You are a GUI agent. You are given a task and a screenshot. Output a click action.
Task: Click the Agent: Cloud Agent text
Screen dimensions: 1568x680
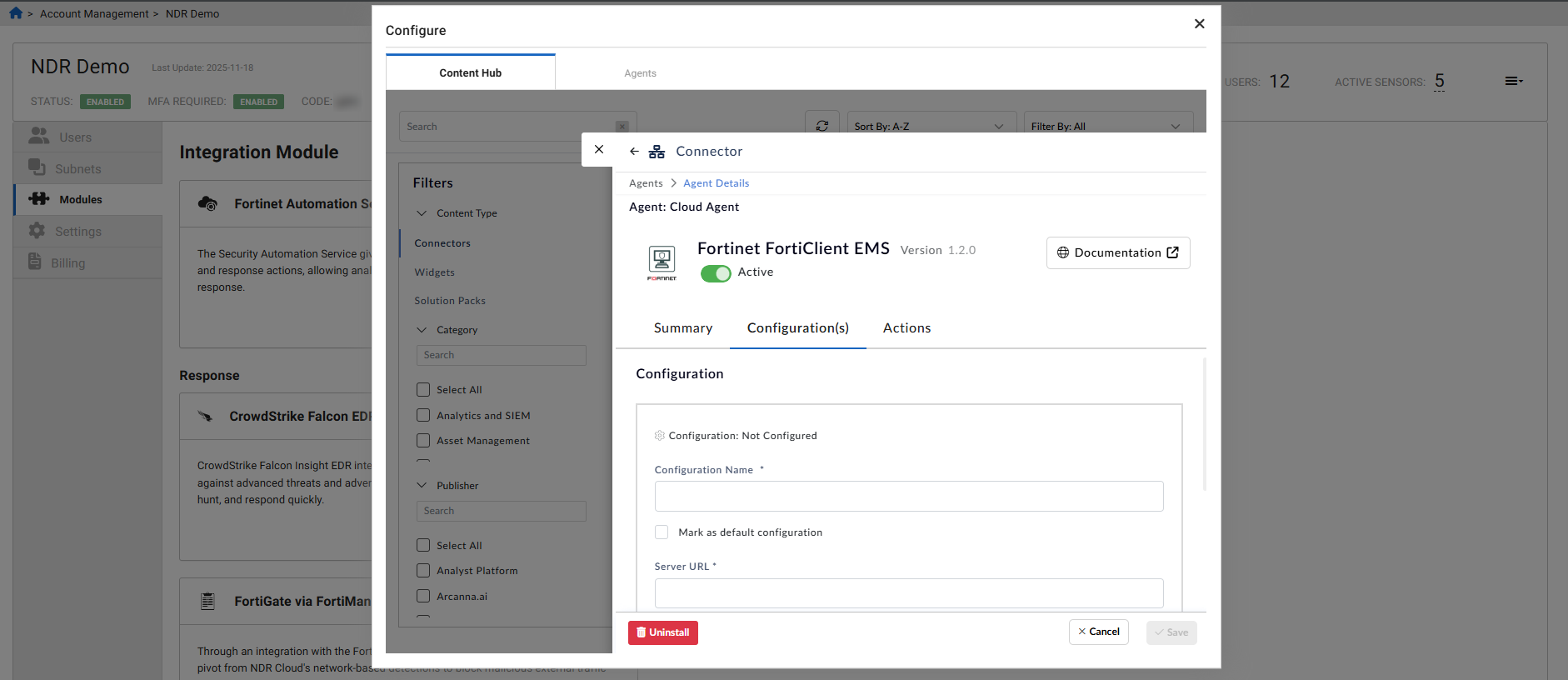tap(684, 207)
